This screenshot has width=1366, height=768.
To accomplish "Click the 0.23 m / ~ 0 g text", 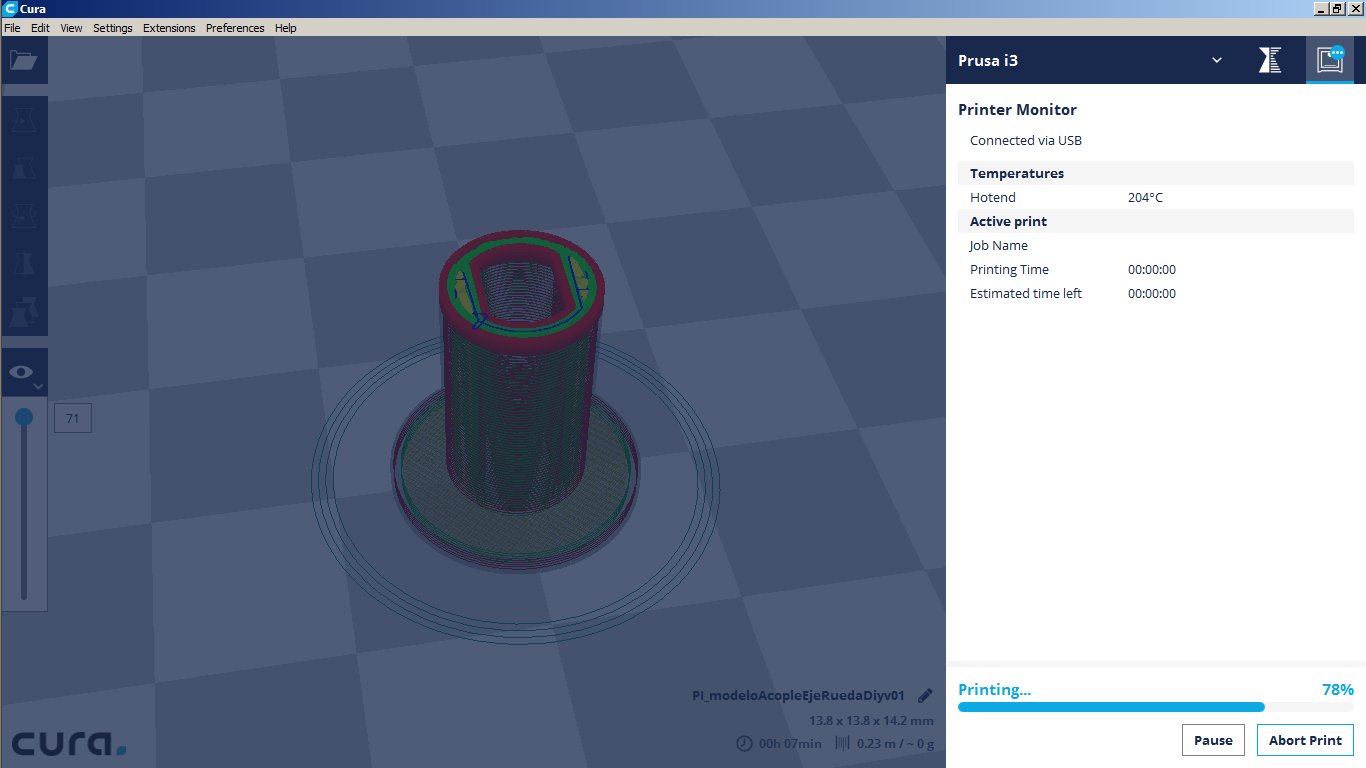I will (895, 743).
